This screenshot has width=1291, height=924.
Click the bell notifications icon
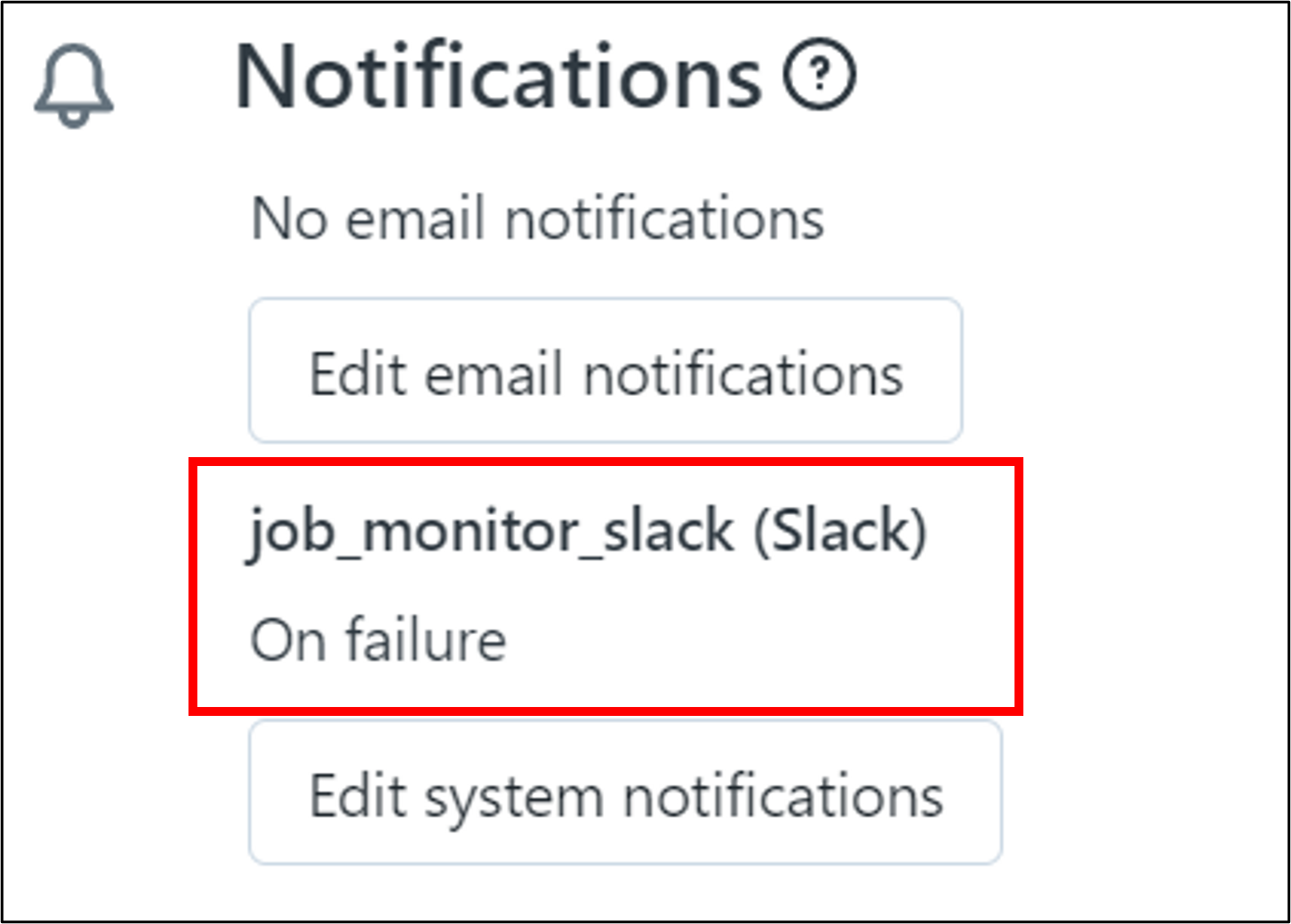click(74, 86)
